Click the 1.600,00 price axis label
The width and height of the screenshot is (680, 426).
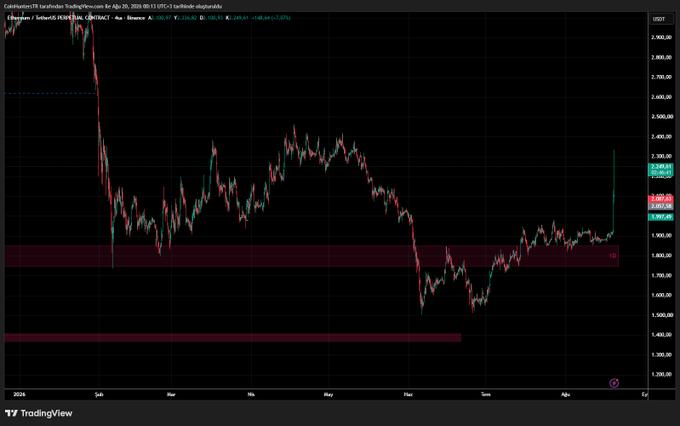pyautogui.click(x=661, y=295)
